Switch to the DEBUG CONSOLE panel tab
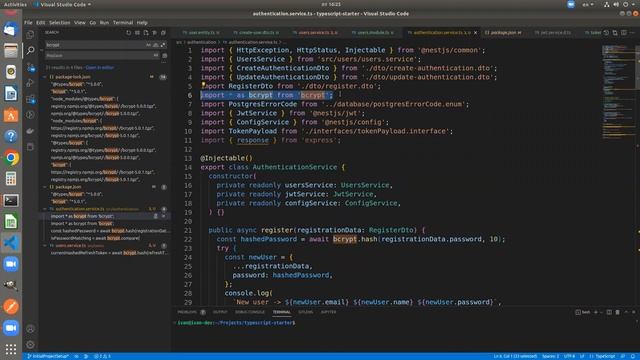 coord(250,312)
